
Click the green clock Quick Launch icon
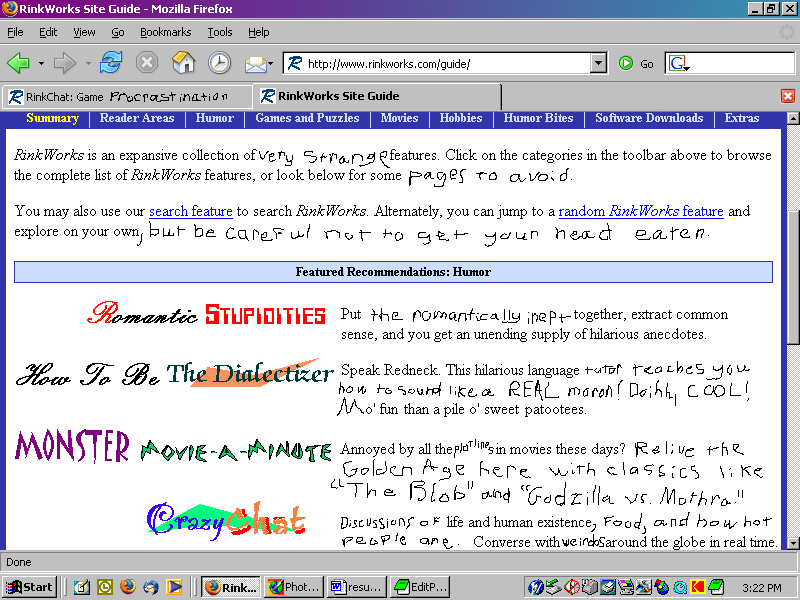105,587
